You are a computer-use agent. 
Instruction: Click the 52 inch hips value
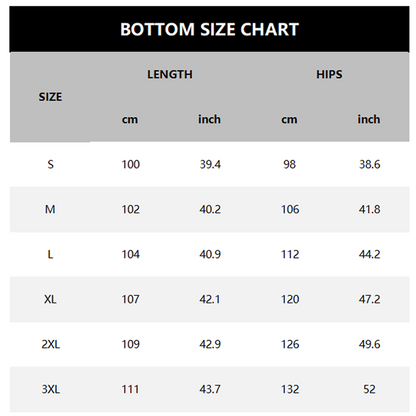click(369, 389)
